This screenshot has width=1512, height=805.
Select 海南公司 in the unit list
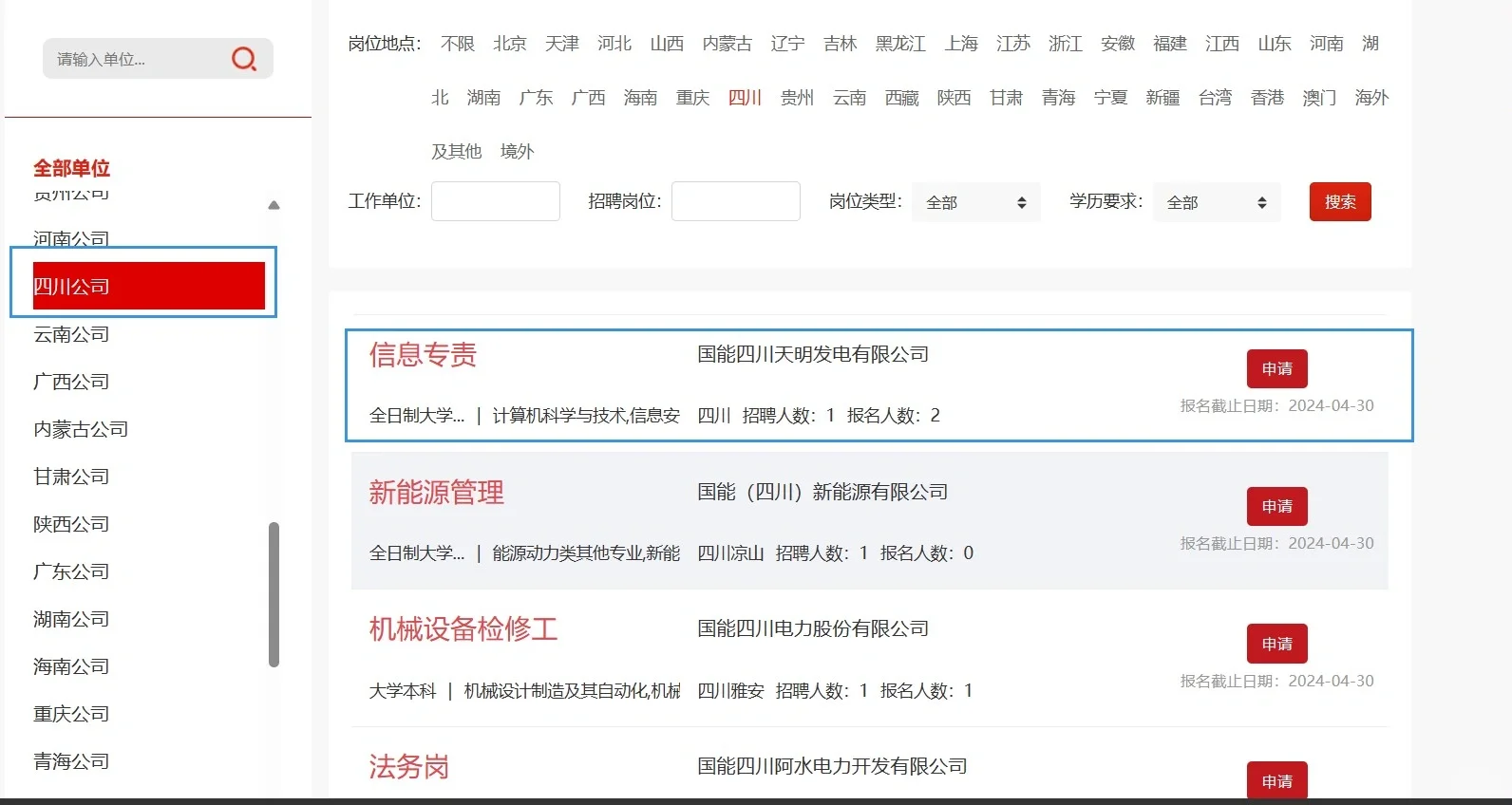pyautogui.click(x=71, y=666)
